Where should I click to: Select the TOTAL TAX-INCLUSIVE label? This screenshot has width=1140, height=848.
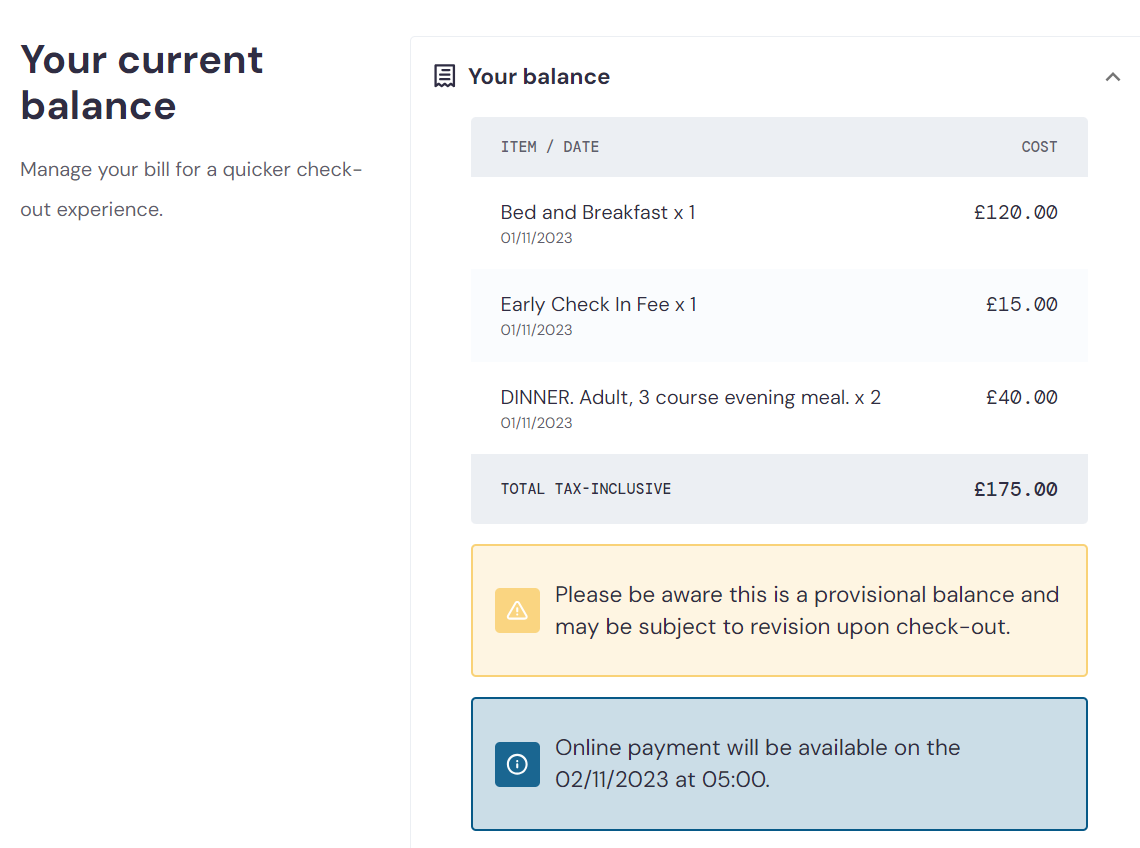click(x=585, y=489)
